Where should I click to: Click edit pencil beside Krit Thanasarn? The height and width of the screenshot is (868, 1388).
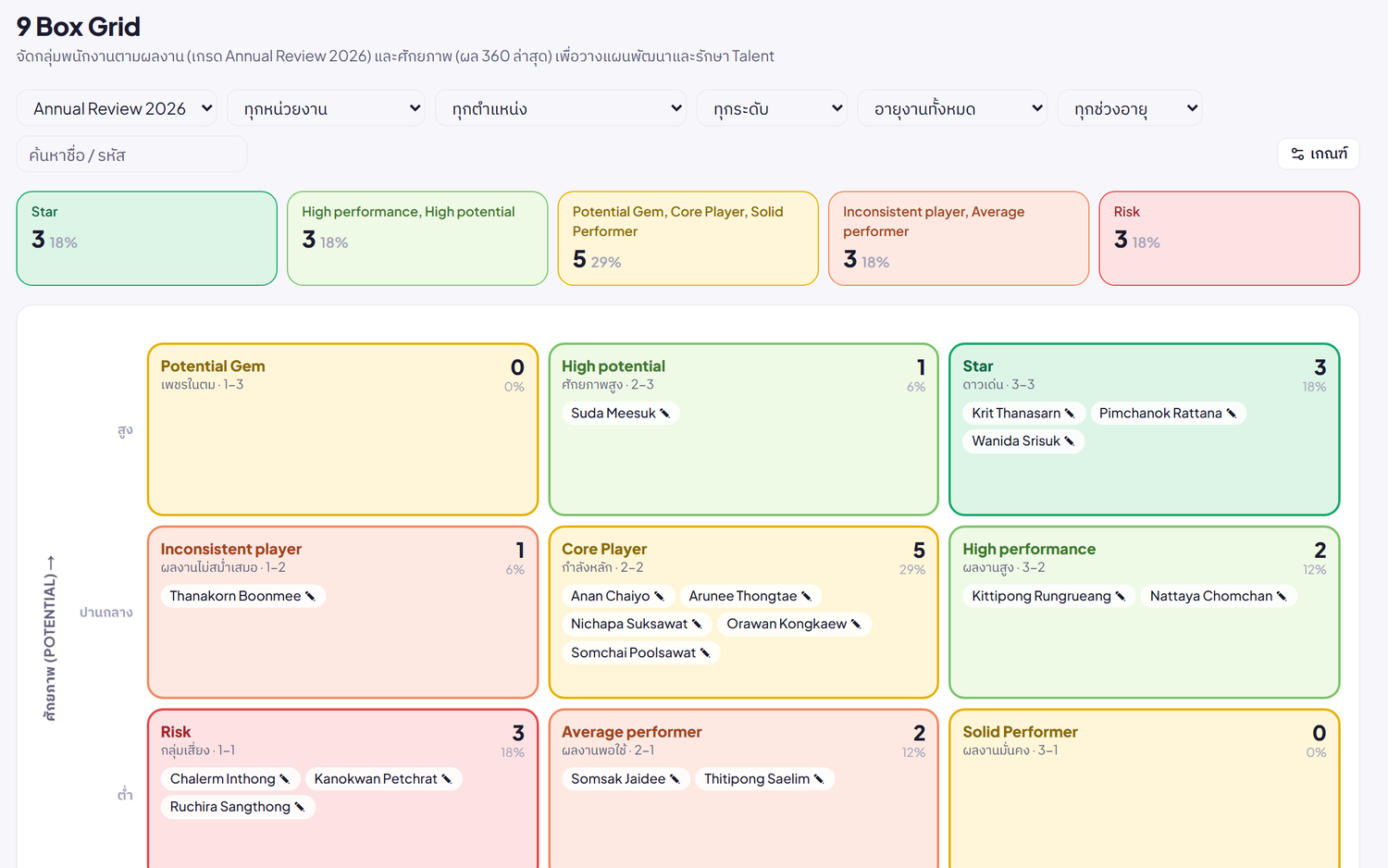pyautogui.click(x=1070, y=414)
